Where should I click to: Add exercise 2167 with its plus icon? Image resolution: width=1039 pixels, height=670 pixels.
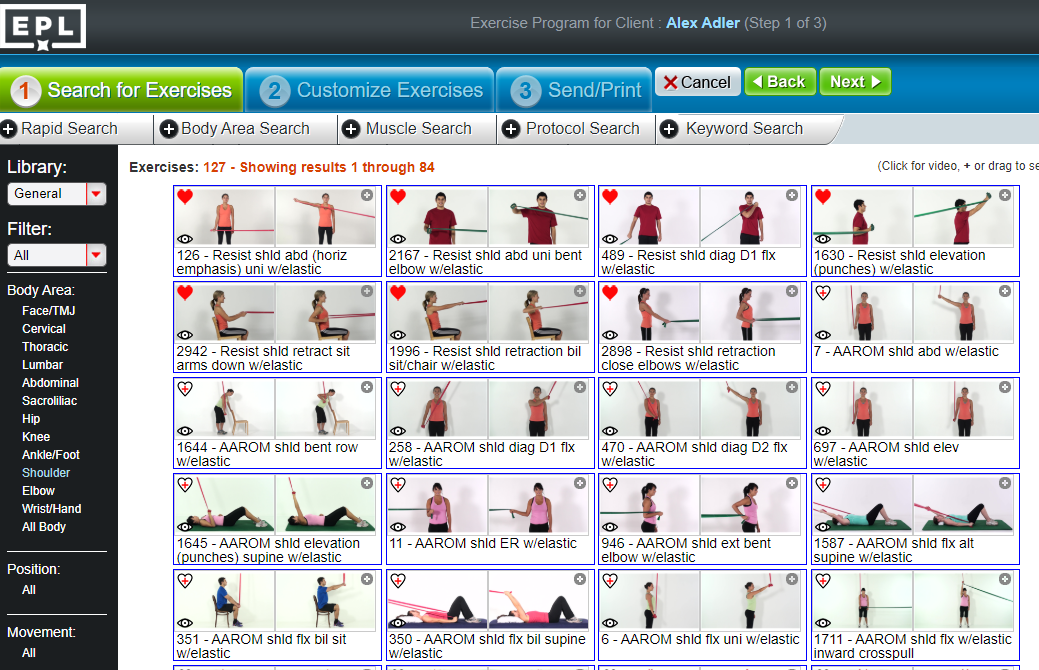click(x=580, y=195)
